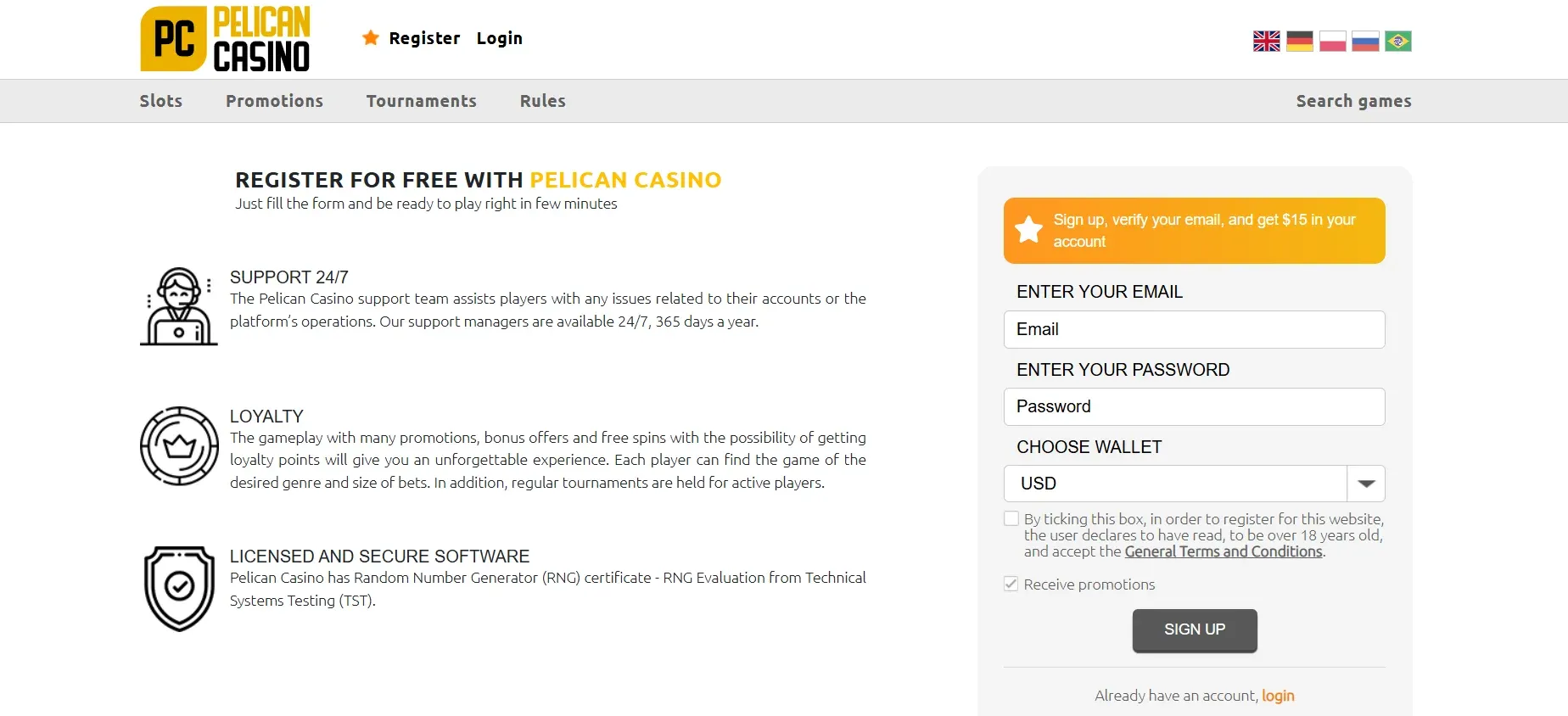Viewport: 1568px width, 716px height.
Task: Click the Brazilian flag language icon
Action: pos(1398,40)
